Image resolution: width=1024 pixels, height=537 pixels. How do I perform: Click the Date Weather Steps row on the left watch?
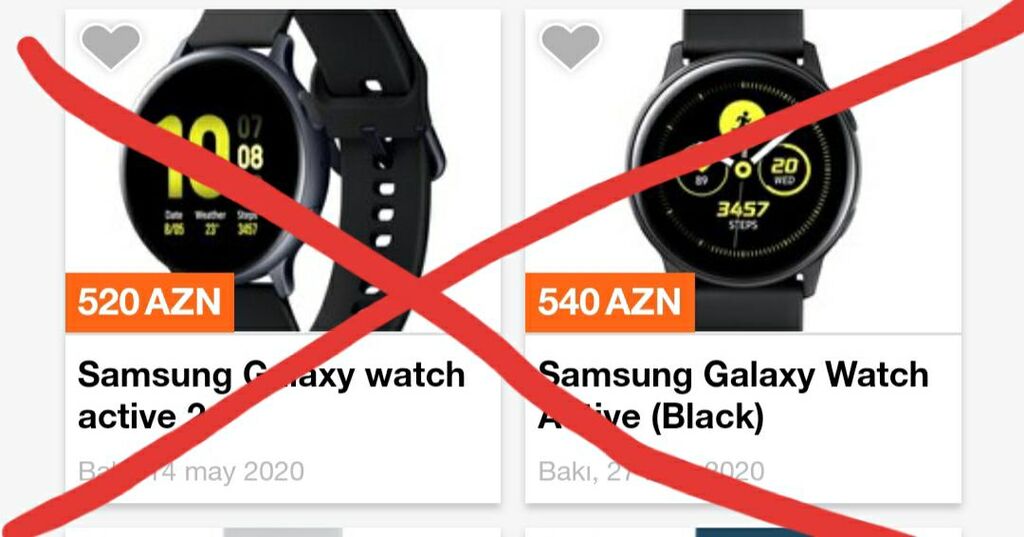coord(211,222)
